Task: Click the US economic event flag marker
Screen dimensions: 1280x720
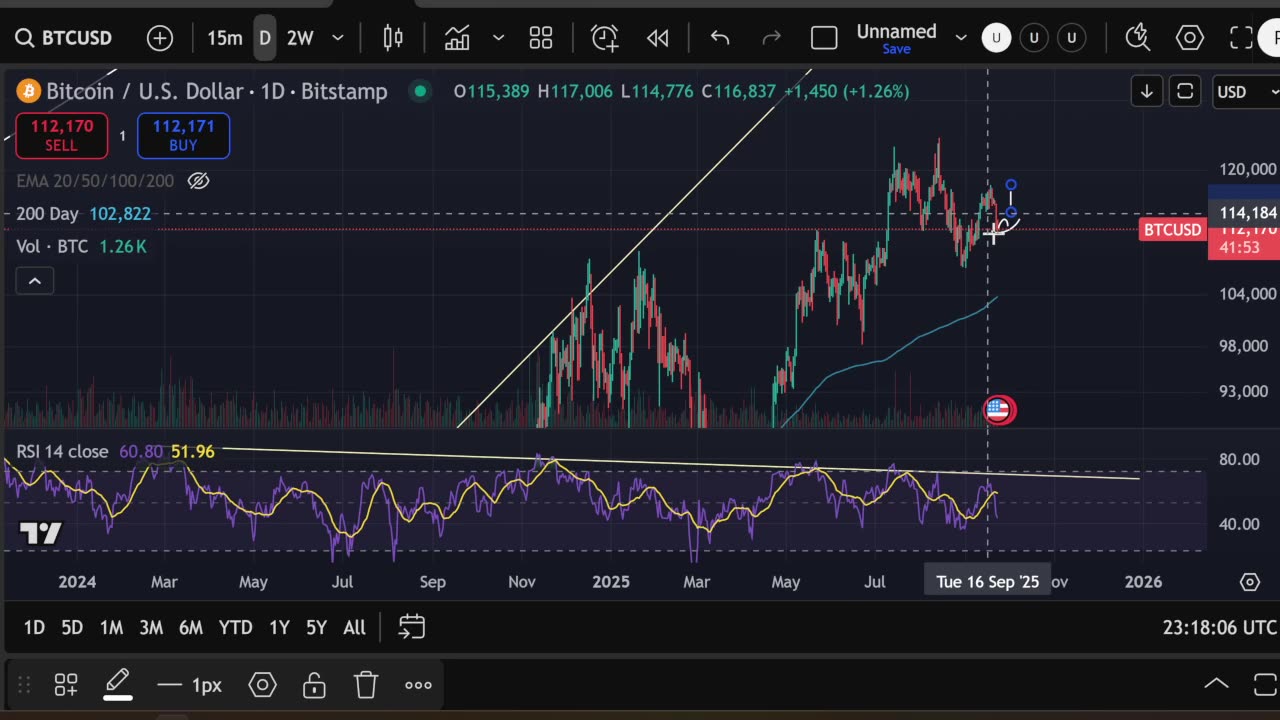Action: (x=999, y=409)
